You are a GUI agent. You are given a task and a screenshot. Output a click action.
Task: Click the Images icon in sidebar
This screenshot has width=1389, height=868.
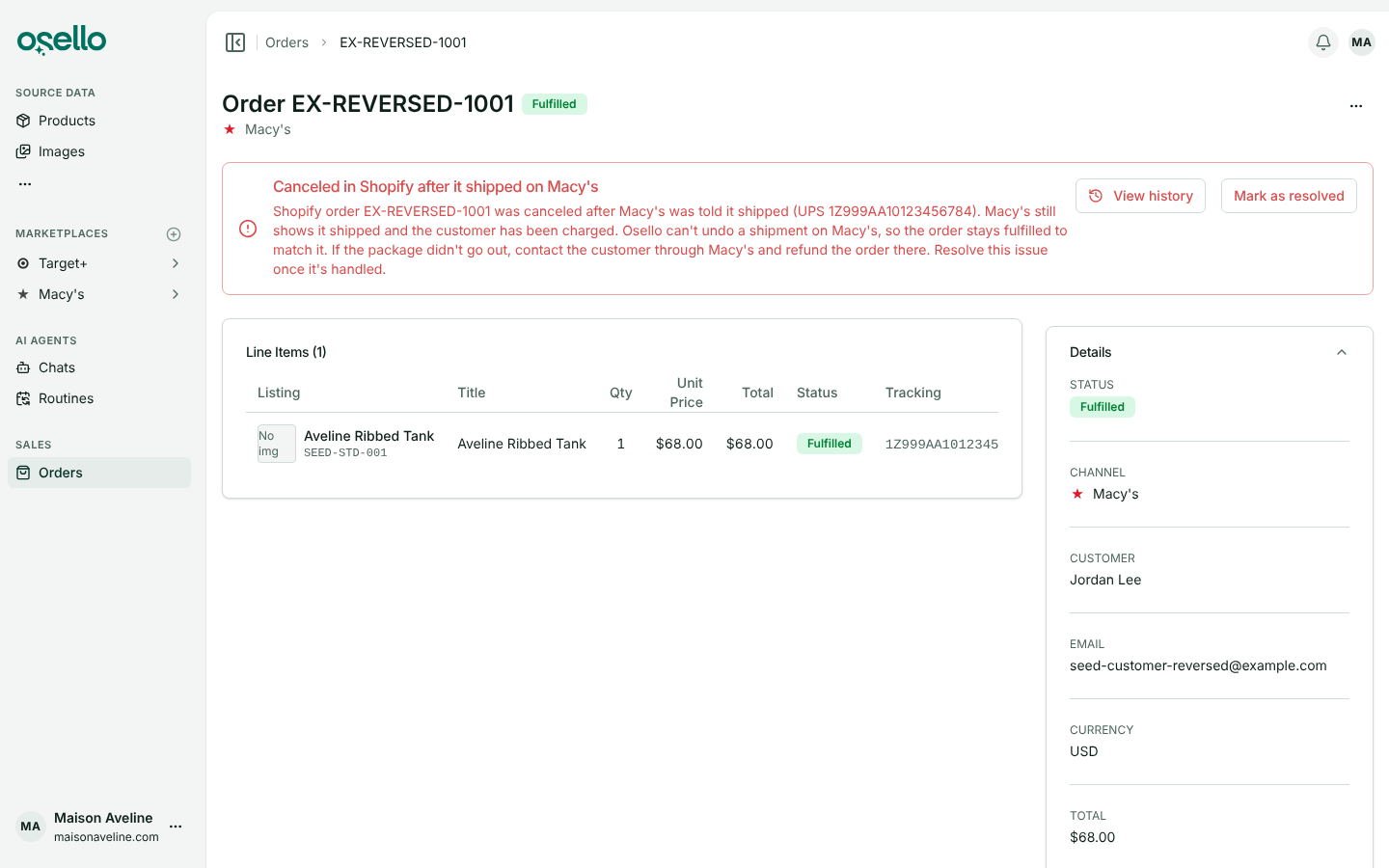pyautogui.click(x=23, y=151)
